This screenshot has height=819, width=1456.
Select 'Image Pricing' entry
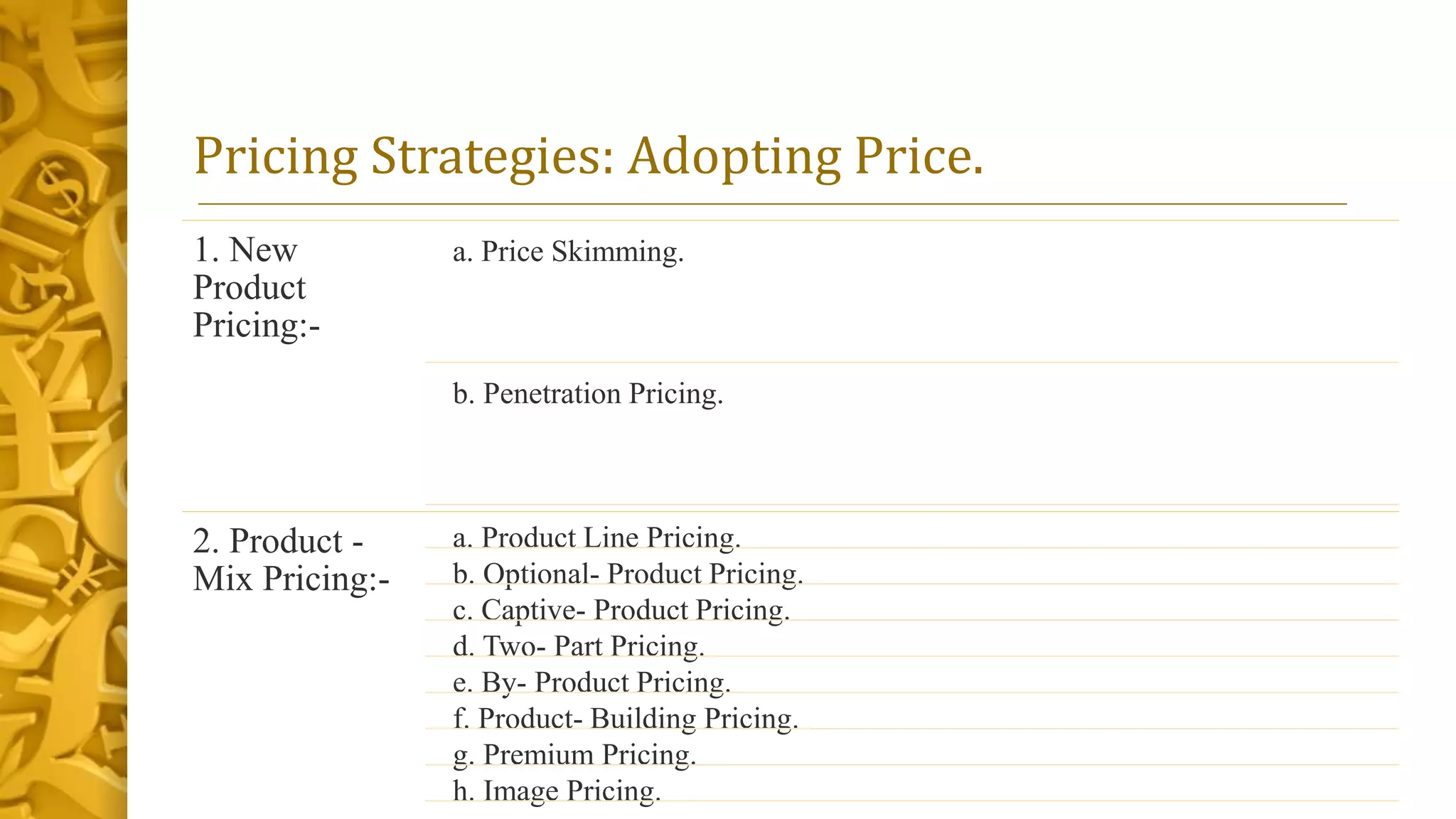[x=557, y=791]
